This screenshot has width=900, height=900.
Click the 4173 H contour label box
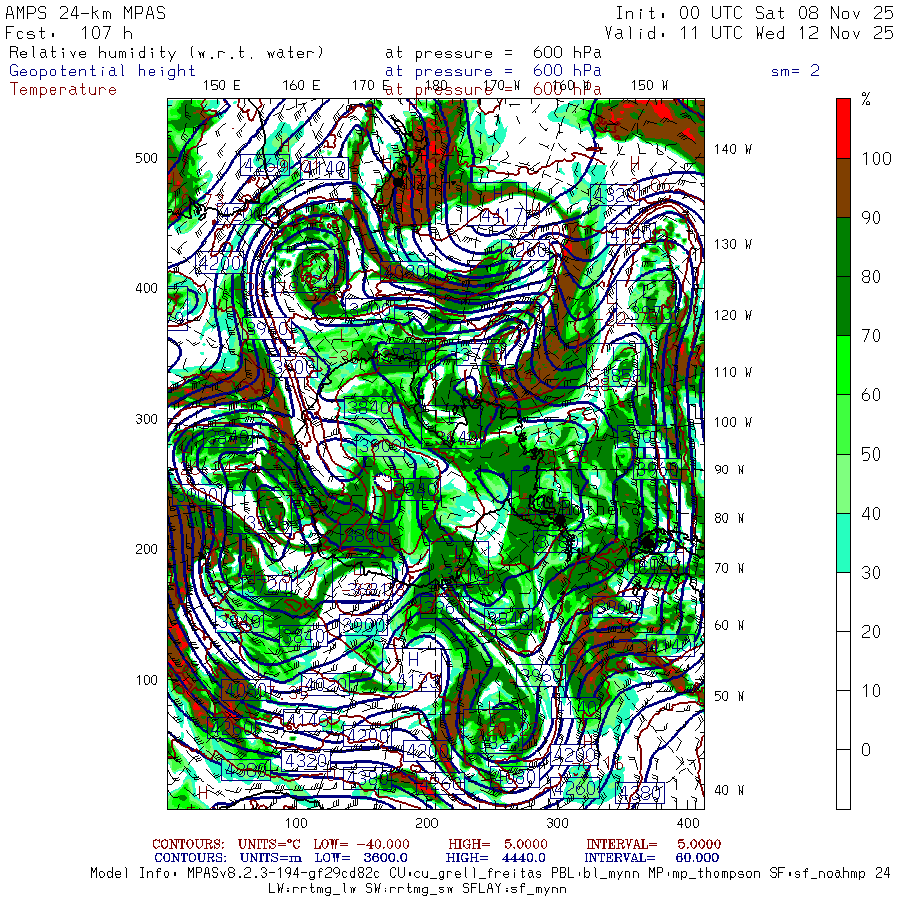click(x=412, y=670)
